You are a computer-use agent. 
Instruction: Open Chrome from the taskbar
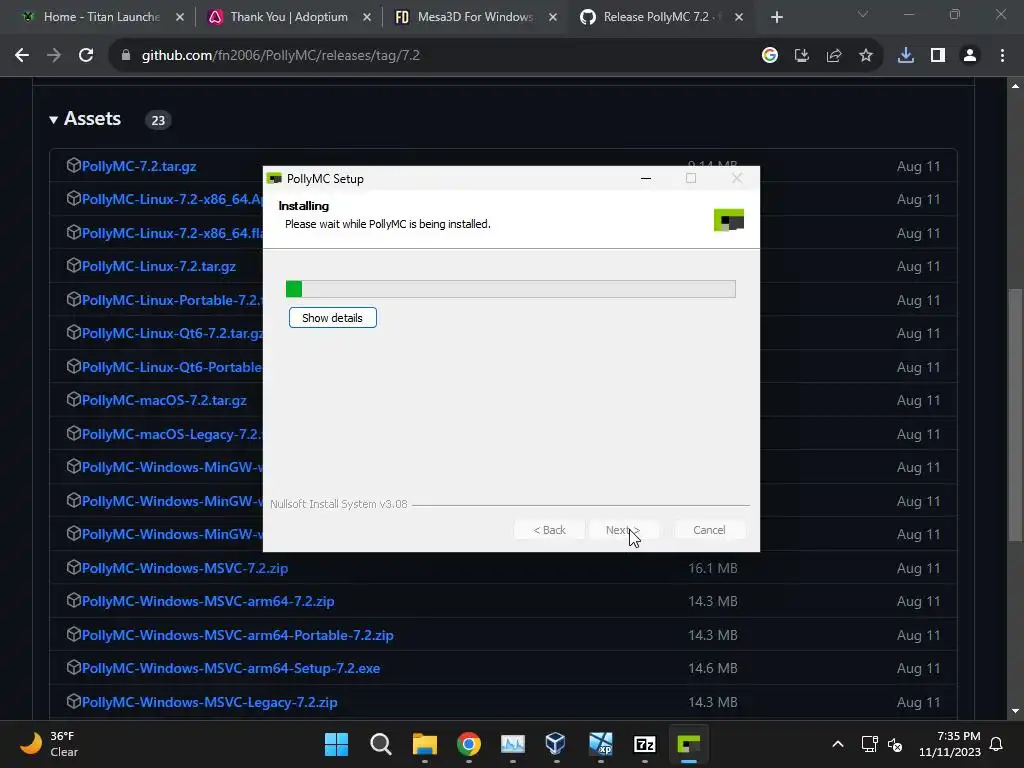468,744
